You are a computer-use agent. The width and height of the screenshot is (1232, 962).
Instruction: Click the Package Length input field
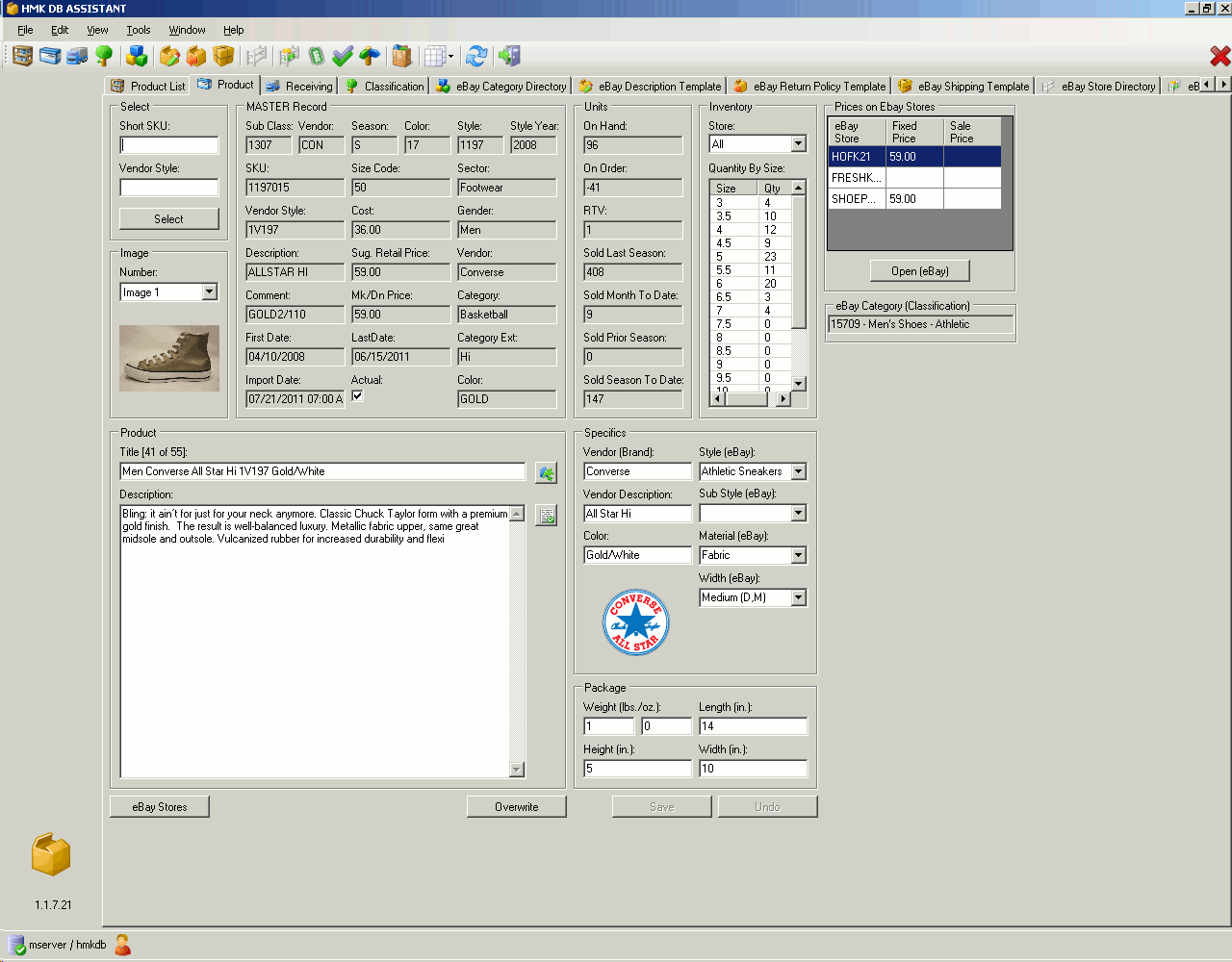(753, 726)
